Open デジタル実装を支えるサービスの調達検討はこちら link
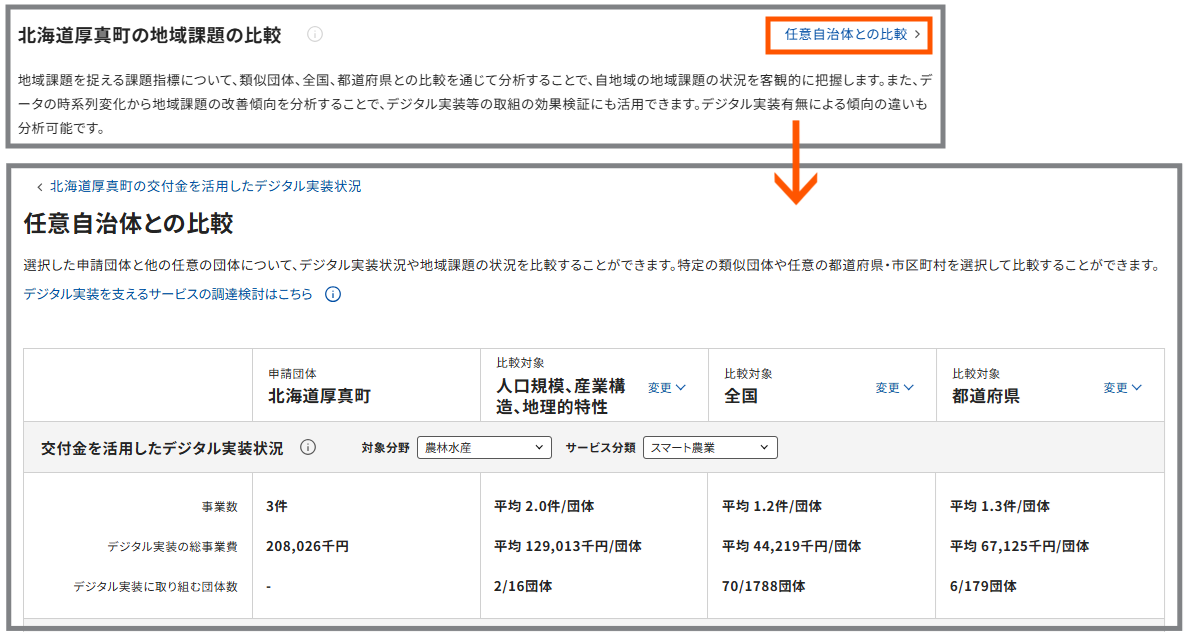This screenshot has width=1187, height=632. tap(167, 295)
